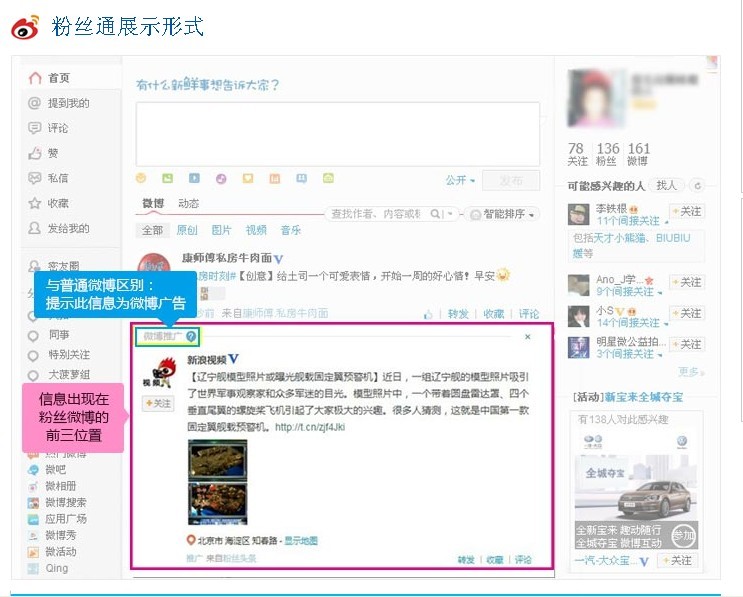Select the 原创 filter tab
The width and height of the screenshot is (743, 597).
tap(187, 230)
